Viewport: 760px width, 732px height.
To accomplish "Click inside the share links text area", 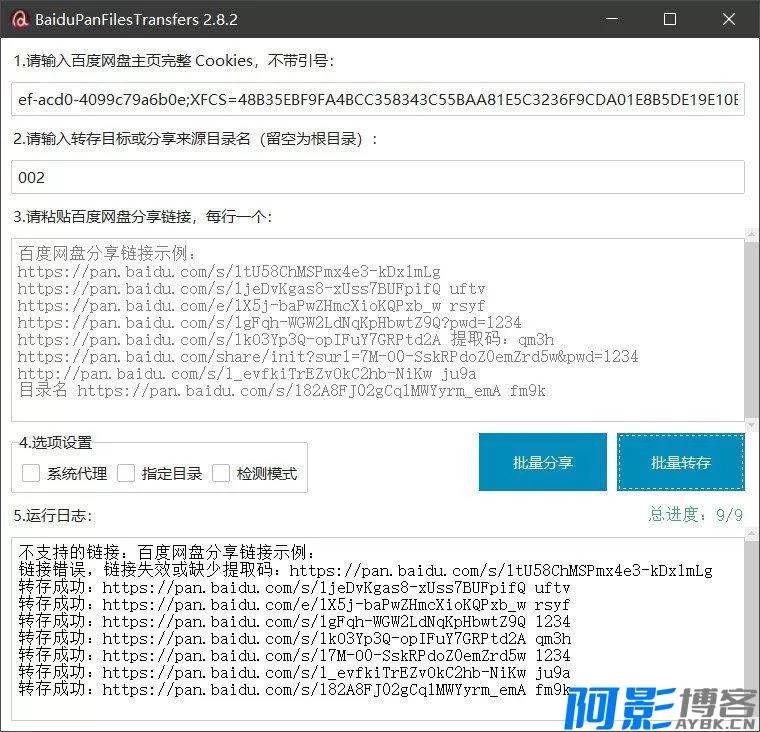I will pos(378,328).
